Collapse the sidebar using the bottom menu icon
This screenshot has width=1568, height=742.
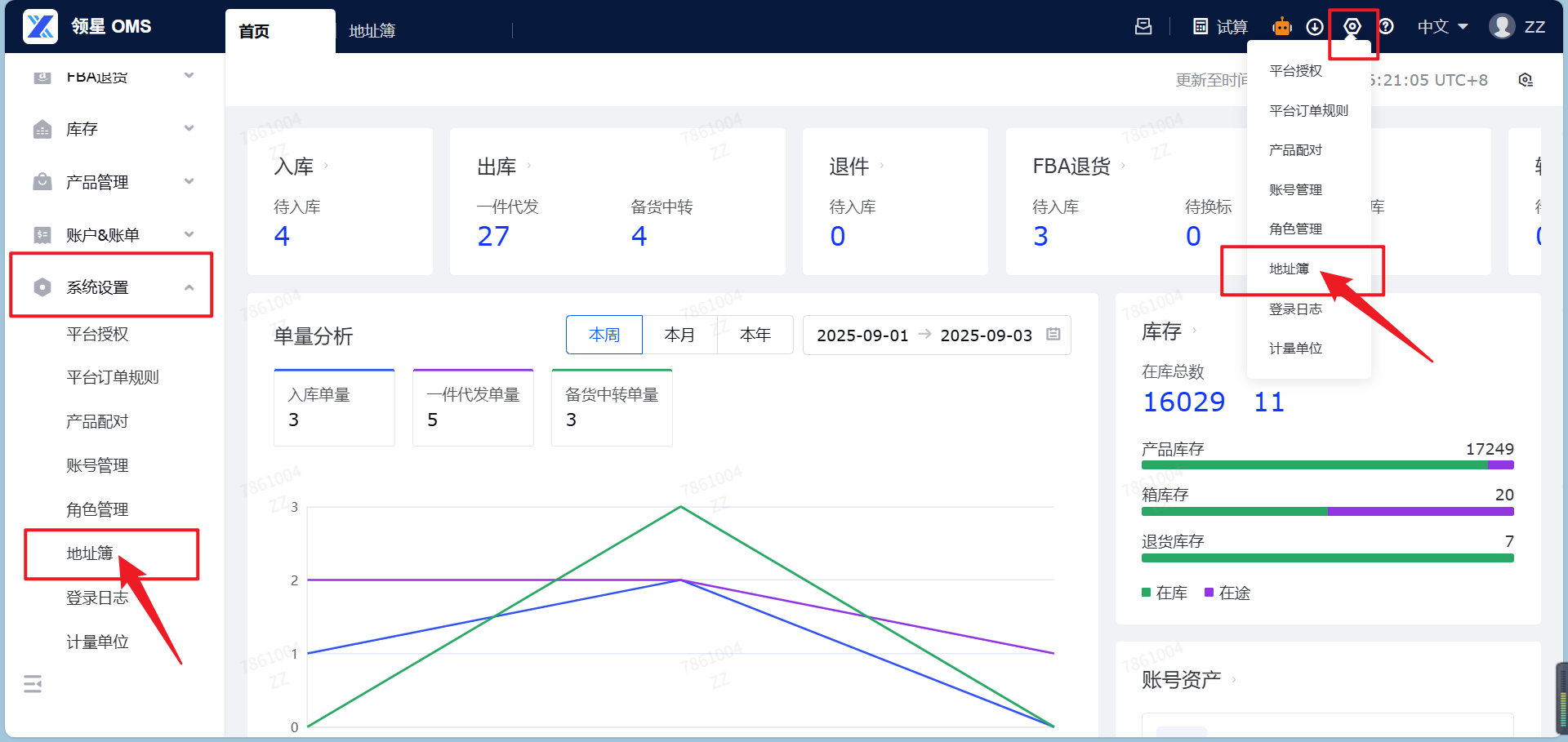(x=33, y=684)
